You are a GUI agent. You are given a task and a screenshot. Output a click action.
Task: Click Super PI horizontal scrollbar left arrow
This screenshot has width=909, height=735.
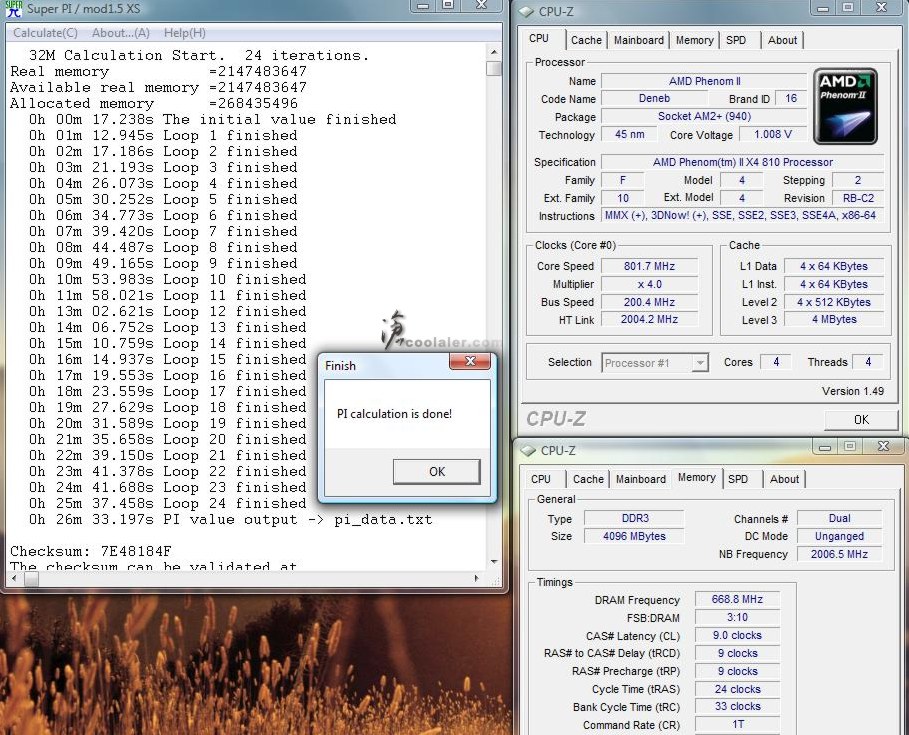14,578
